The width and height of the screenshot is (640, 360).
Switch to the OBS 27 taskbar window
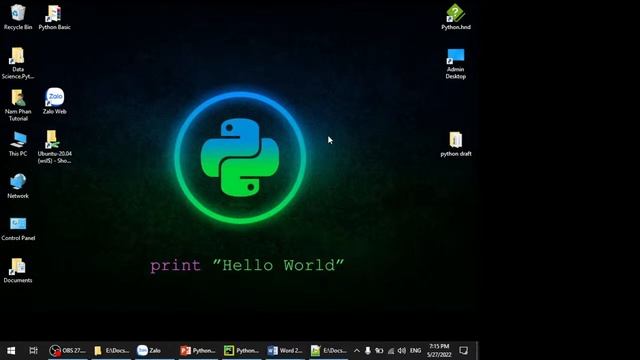68,351
